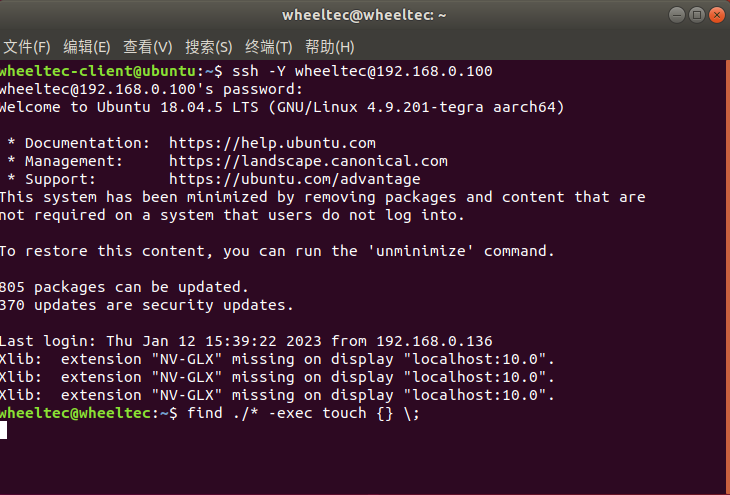Click the https://help.ubuntu.com documentation URL
730x495 pixels.
click(x=272, y=143)
